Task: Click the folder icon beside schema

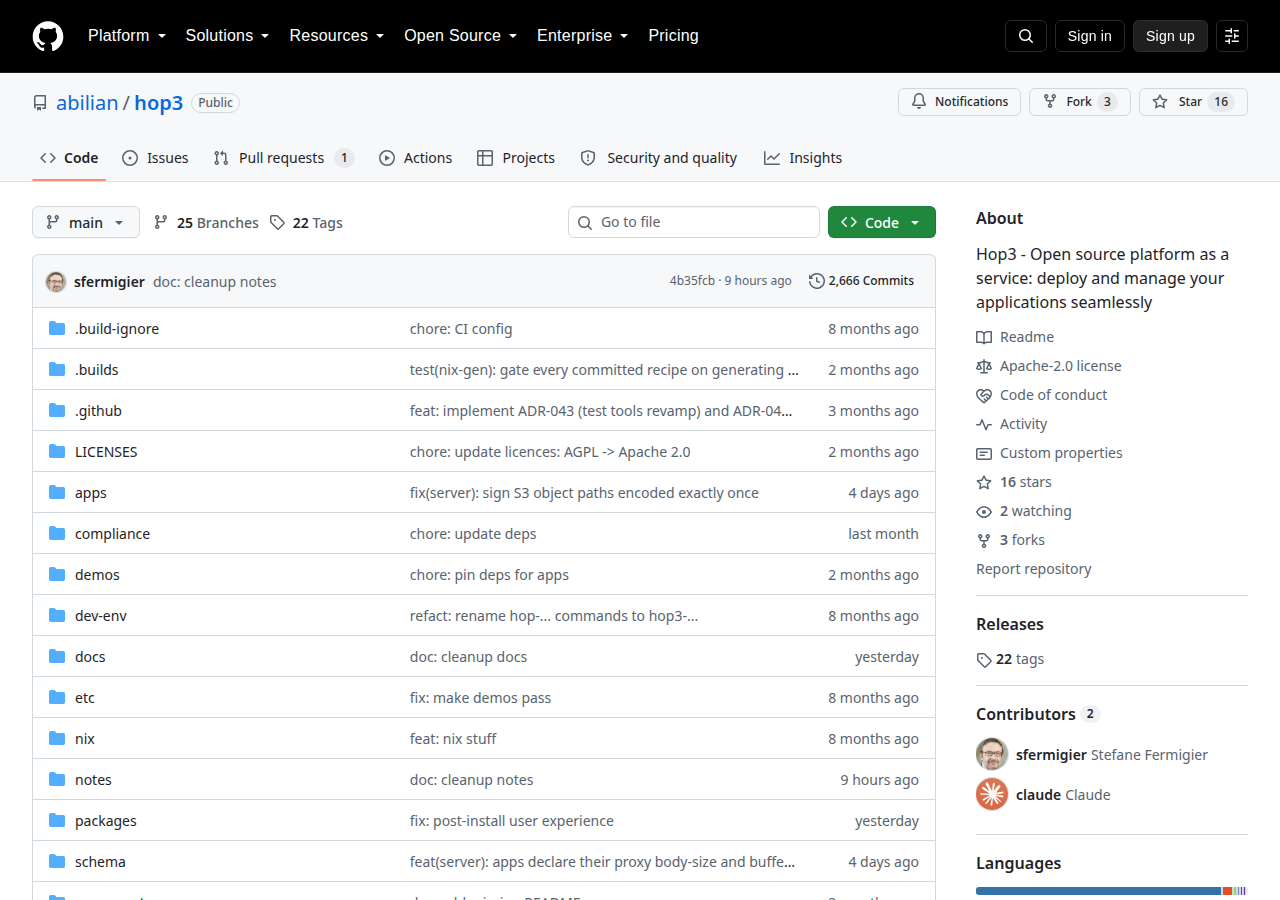Action: (57, 862)
